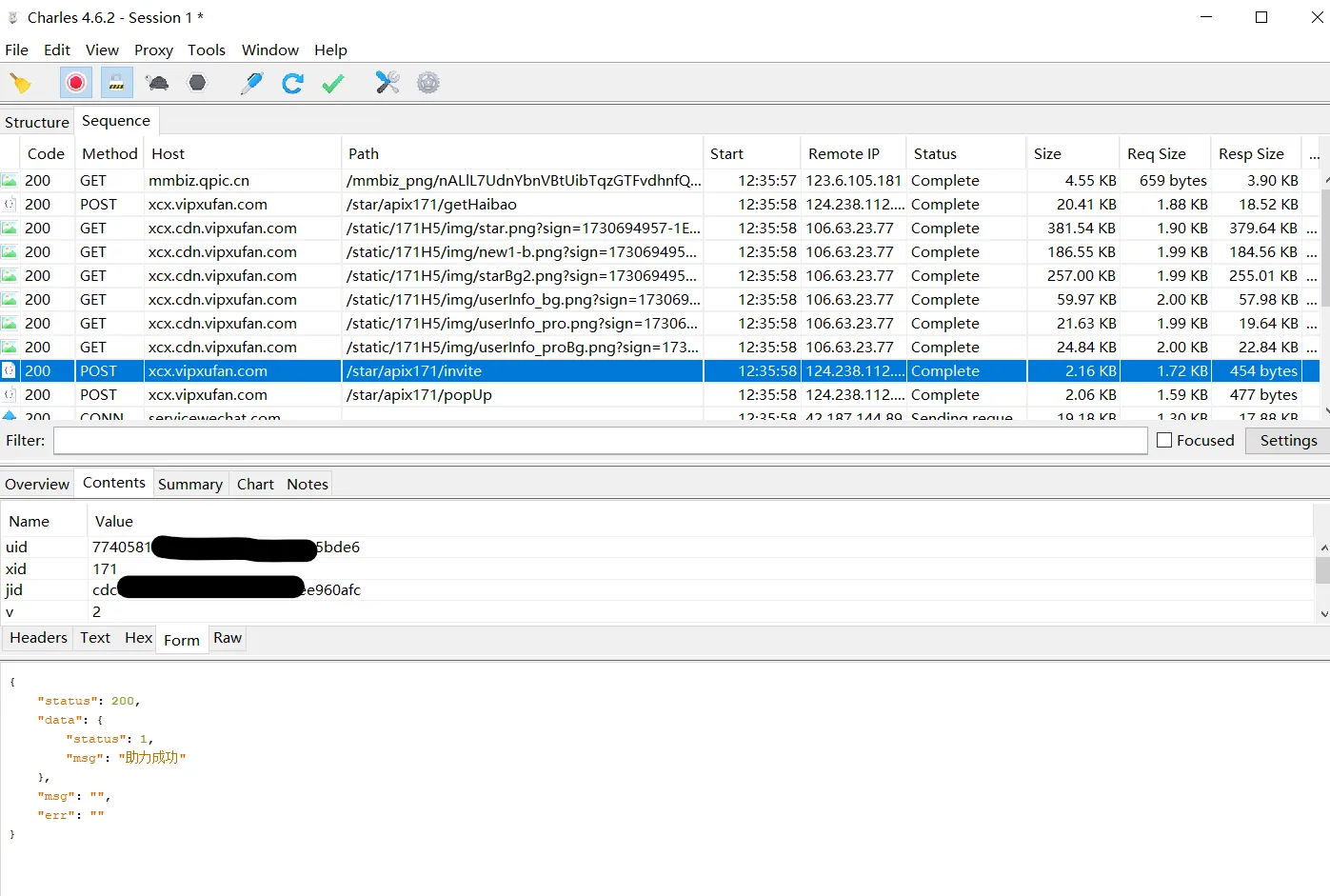
Task: Toggle hexagon Breakpoints icon
Action: 197,83
